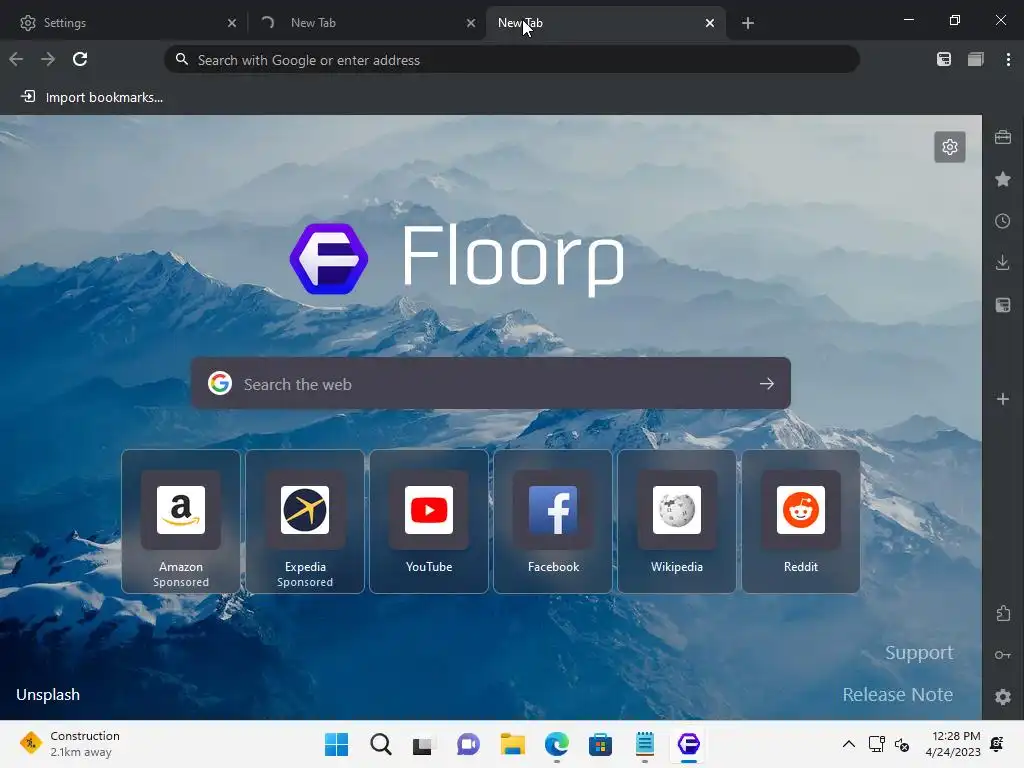Image resolution: width=1024 pixels, height=768 pixels.
Task: Open the tabs overview toolbar icon
Action: (x=976, y=59)
